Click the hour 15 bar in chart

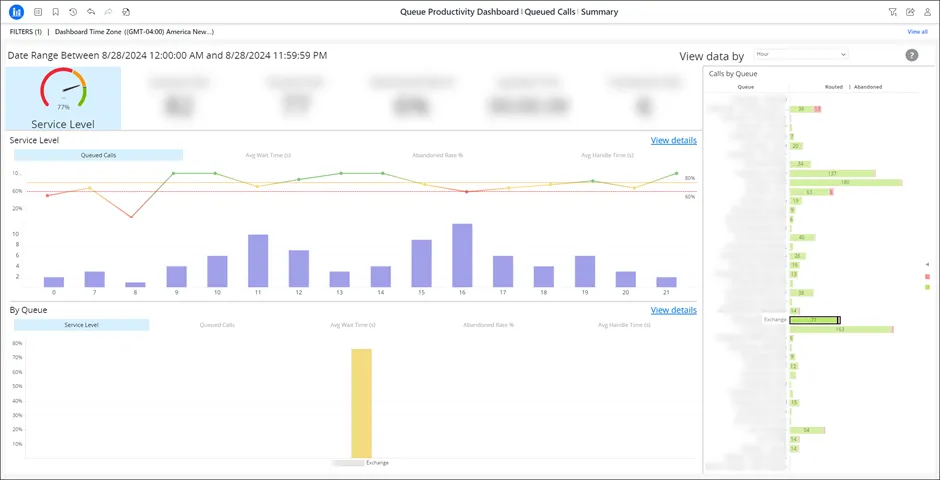[x=421, y=264]
